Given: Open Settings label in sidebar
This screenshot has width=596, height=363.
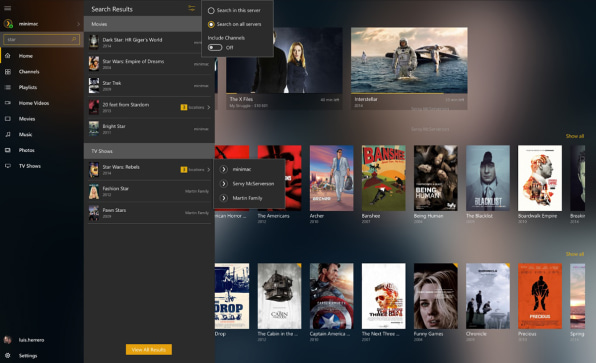Looking at the screenshot, I should pos(28,356).
